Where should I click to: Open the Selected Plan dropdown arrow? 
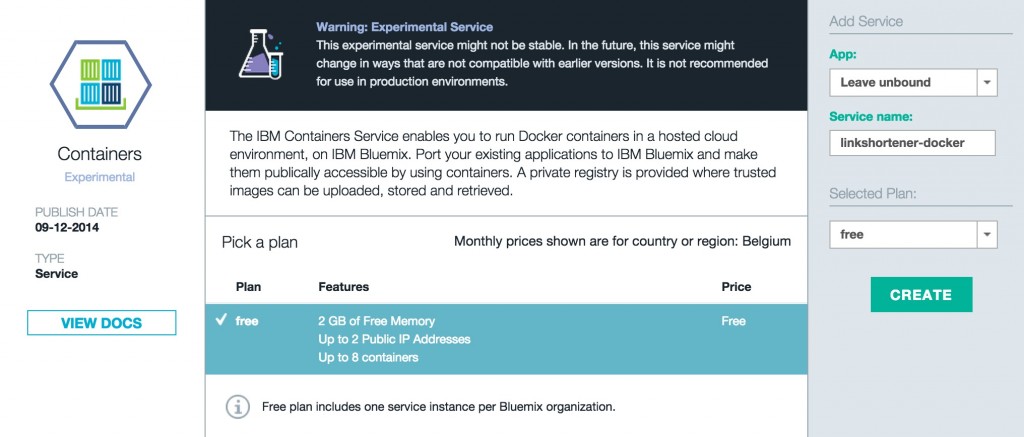pyautogui.click(x=987, y=235)
